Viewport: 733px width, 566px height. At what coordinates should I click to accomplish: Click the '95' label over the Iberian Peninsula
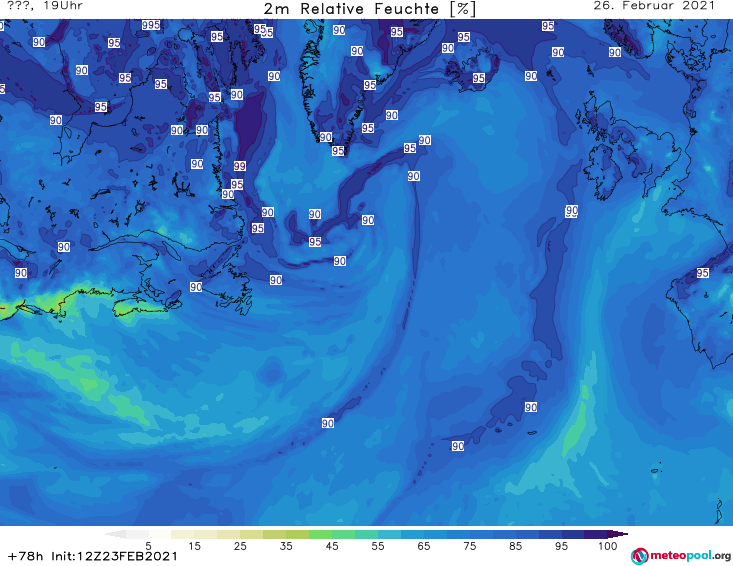tap(703, 273)
